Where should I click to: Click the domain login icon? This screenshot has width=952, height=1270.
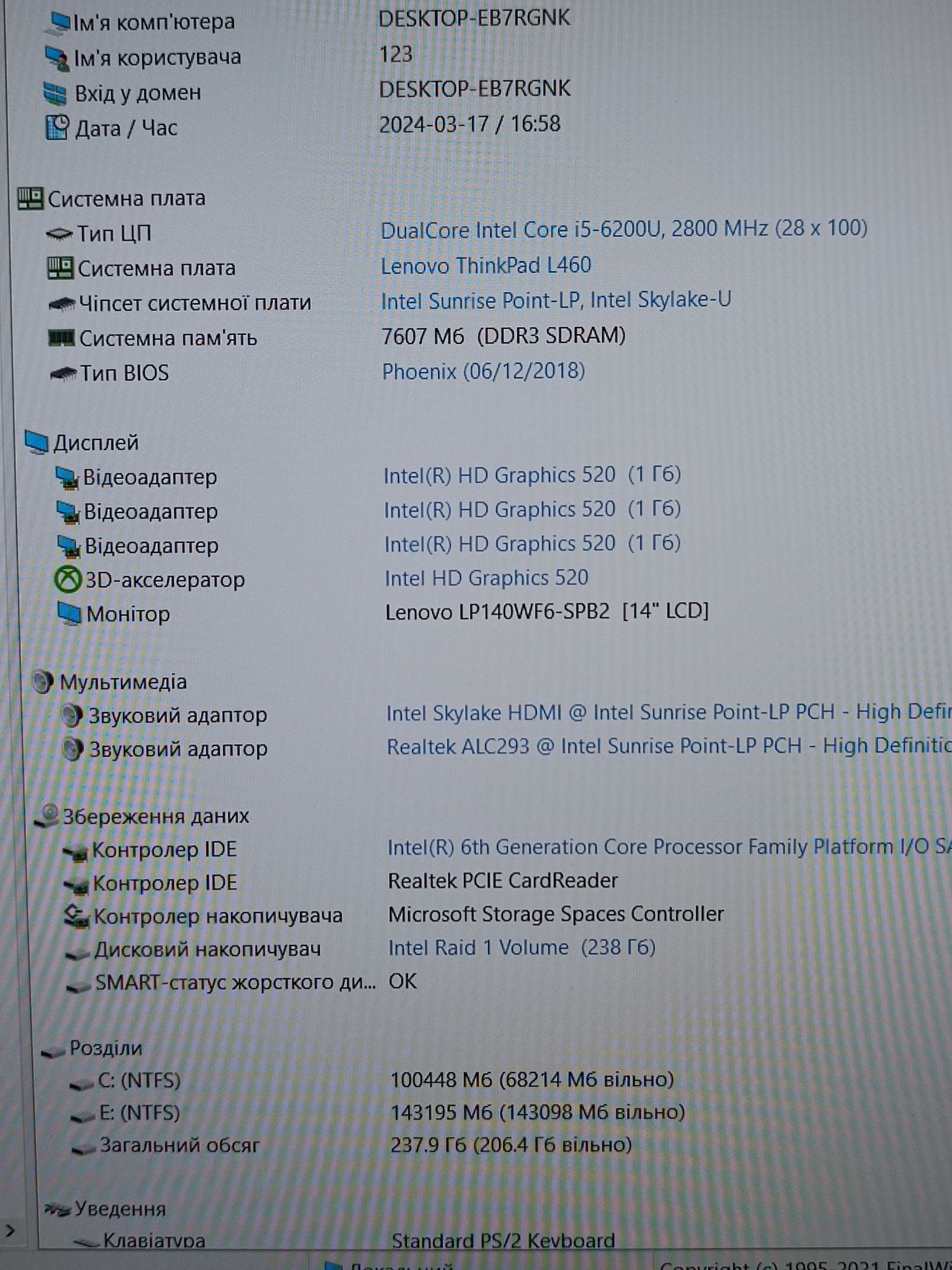(55, 93)
